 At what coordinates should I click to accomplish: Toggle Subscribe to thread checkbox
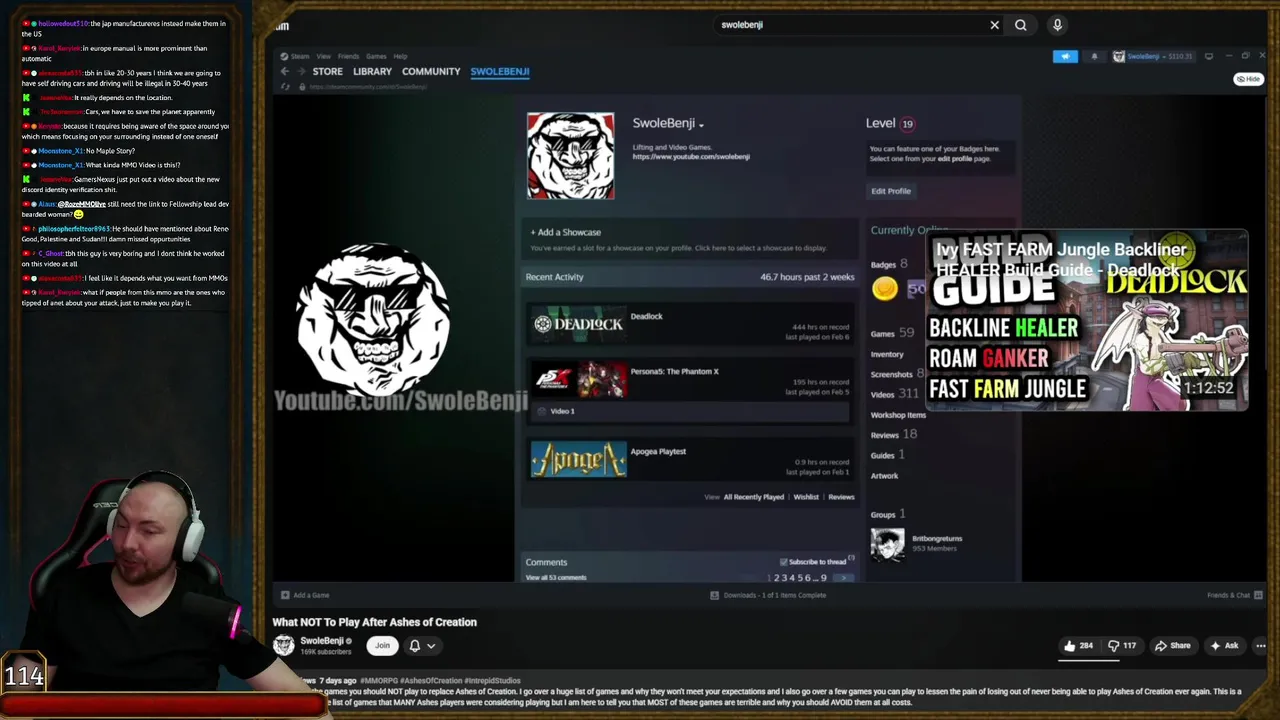pyautogui.click(x=783, y=562)
